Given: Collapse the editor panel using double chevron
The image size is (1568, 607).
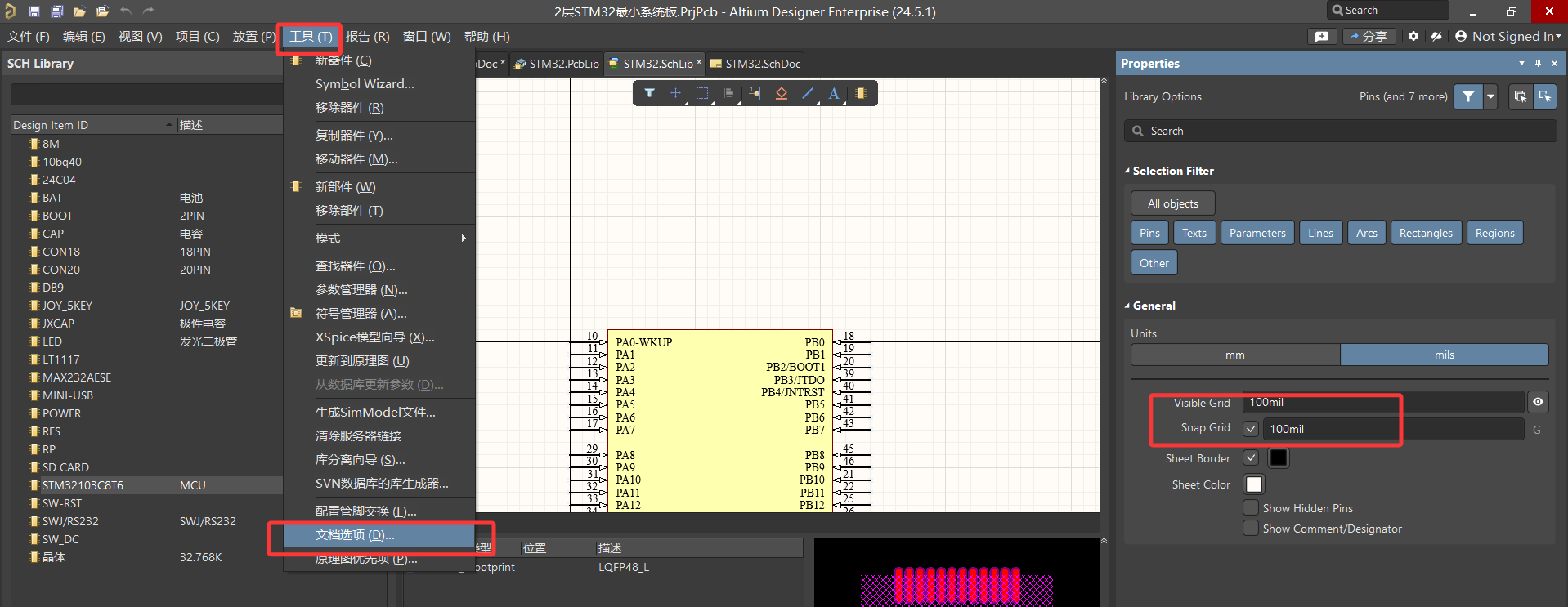Looking at the screenshot, I should point(1104,81).
